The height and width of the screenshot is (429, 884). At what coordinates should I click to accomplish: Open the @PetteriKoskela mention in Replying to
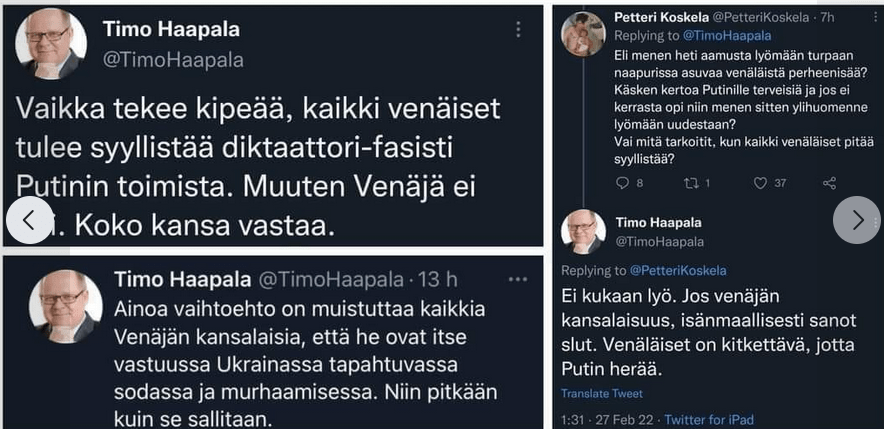[x=678, y=271]
